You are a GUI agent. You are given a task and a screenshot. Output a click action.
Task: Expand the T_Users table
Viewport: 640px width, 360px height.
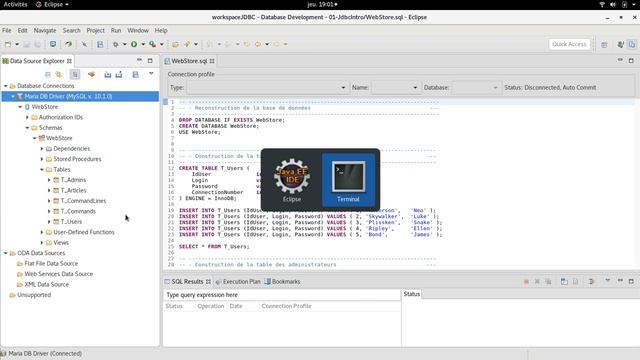(49, 222)
